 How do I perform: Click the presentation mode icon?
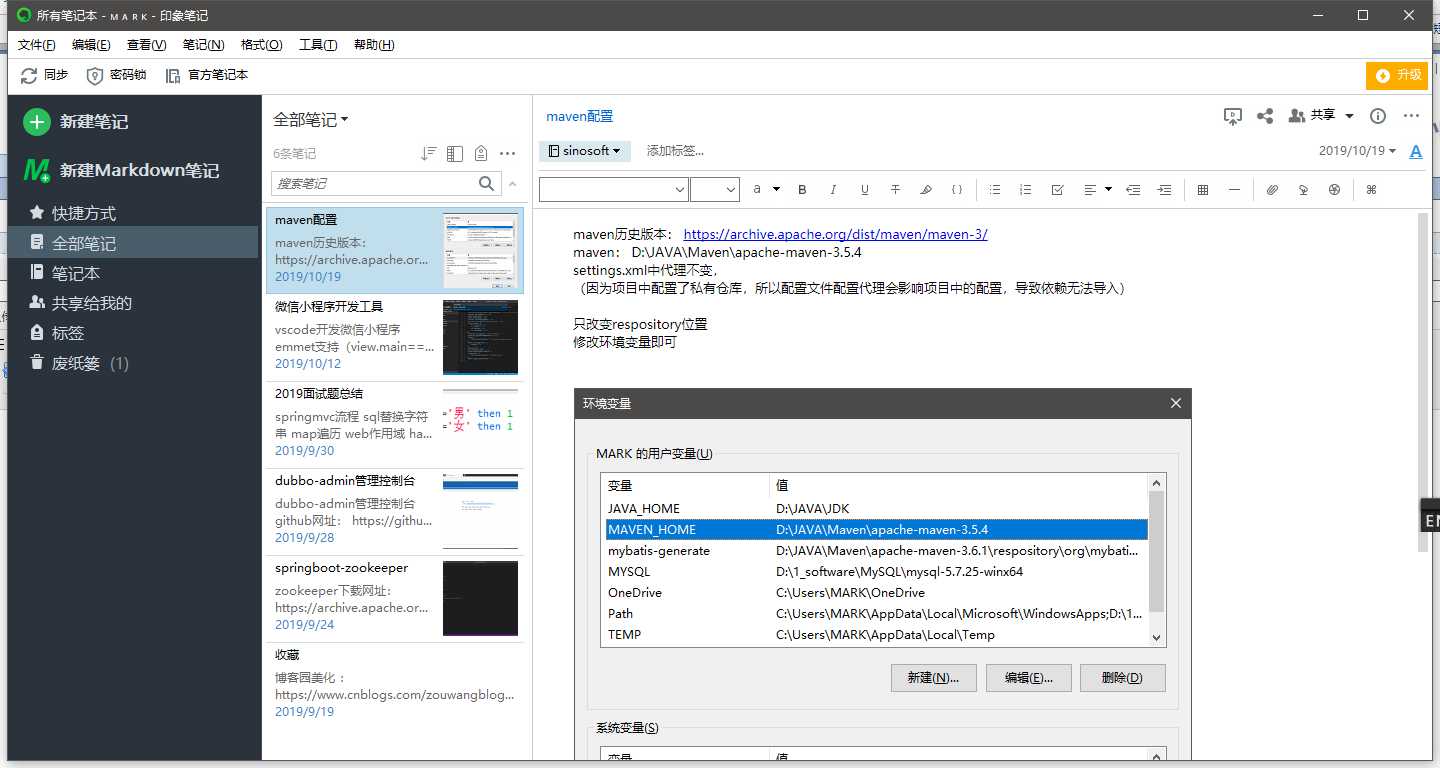1233,116
